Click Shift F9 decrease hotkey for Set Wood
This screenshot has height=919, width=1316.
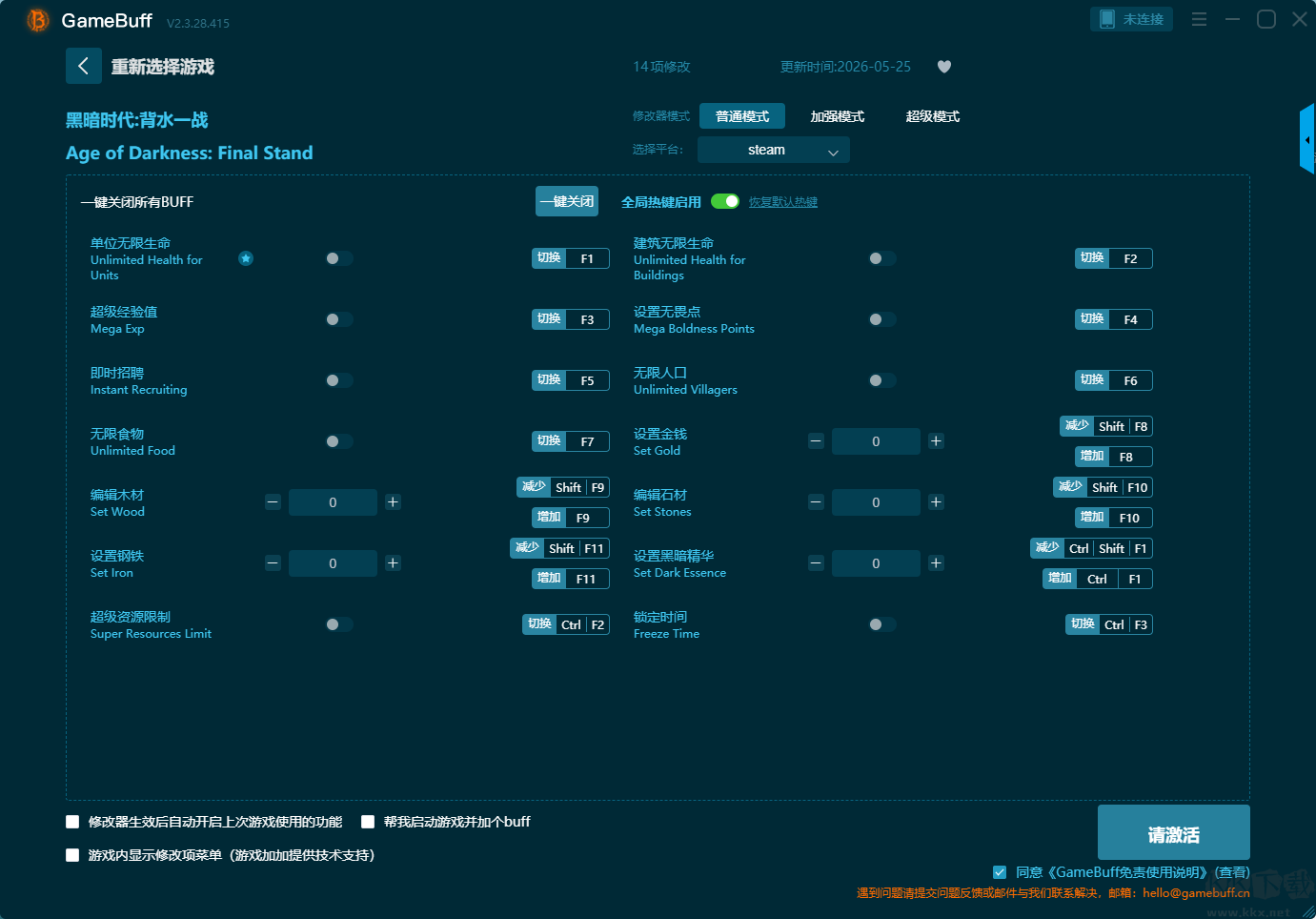click(563, 487)
